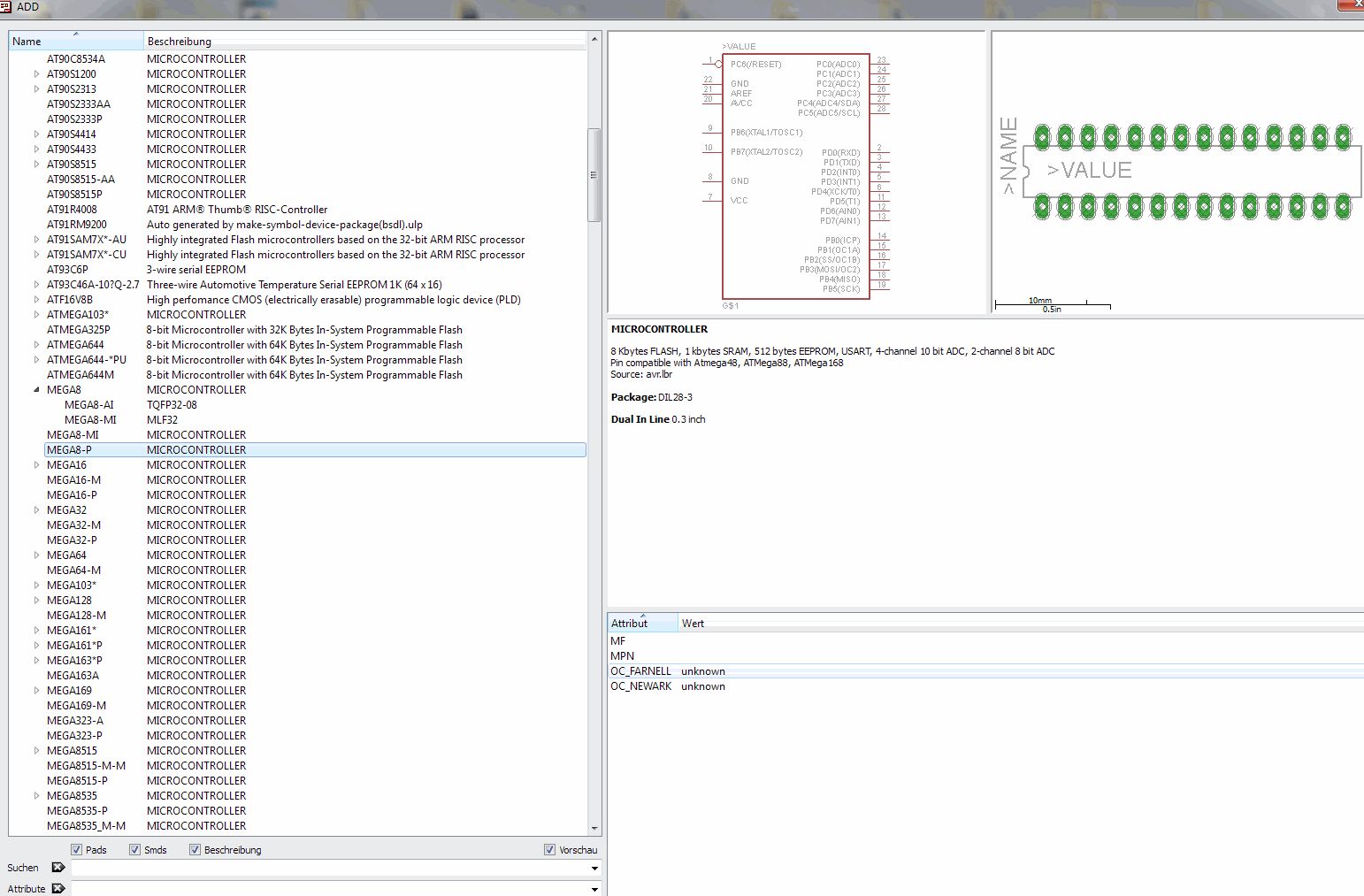Collapse the MEGA8 device tree

(x=36, y=390)
